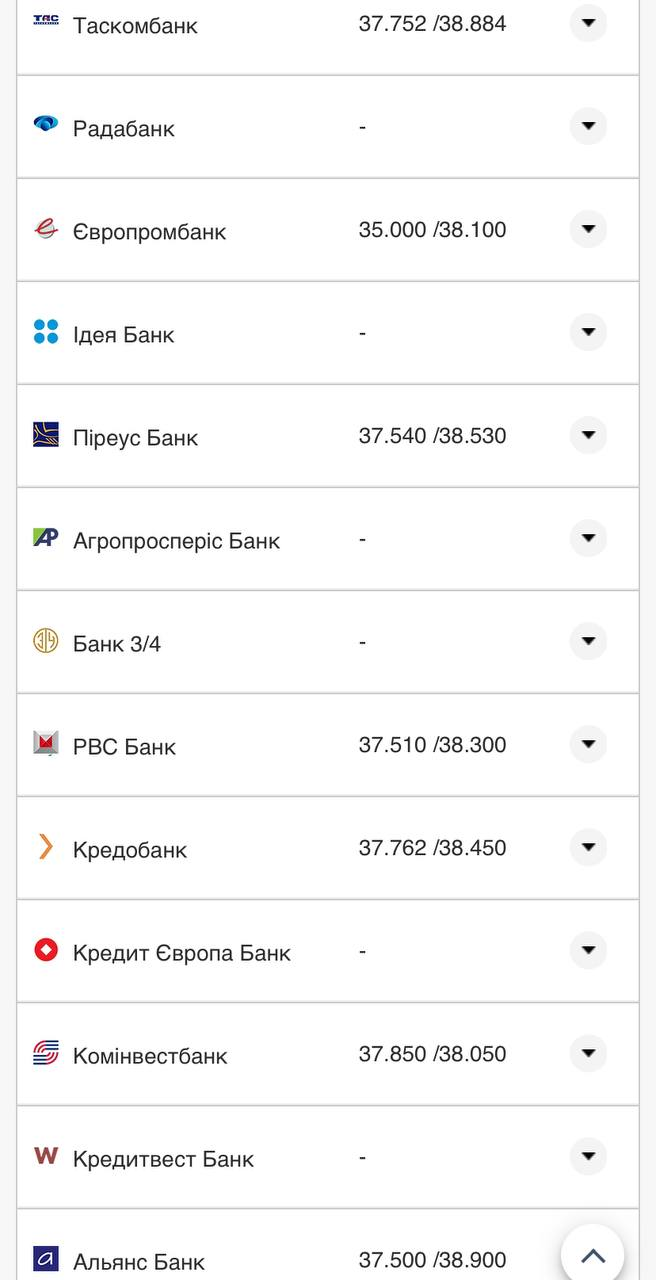656x1280 pixels.
Task: Click the РВС Банк rate 37.510 /38.300
Action: 432,745
